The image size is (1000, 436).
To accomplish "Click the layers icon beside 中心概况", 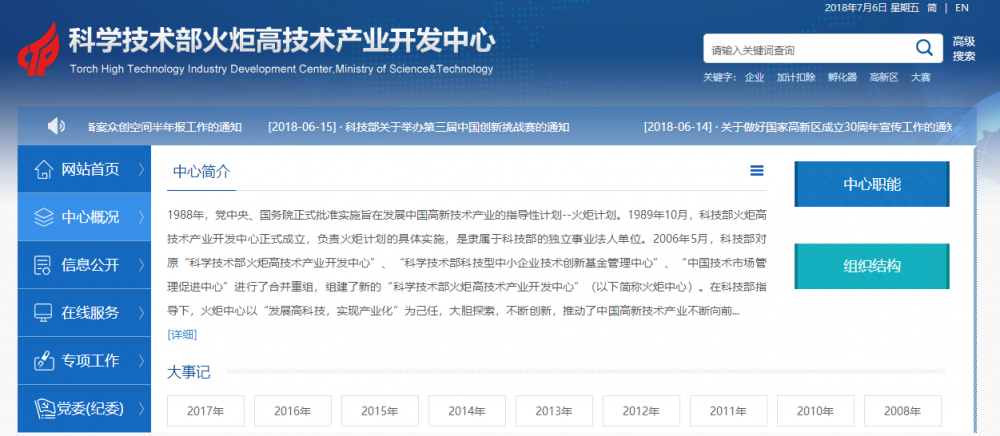I will (43, 217).
